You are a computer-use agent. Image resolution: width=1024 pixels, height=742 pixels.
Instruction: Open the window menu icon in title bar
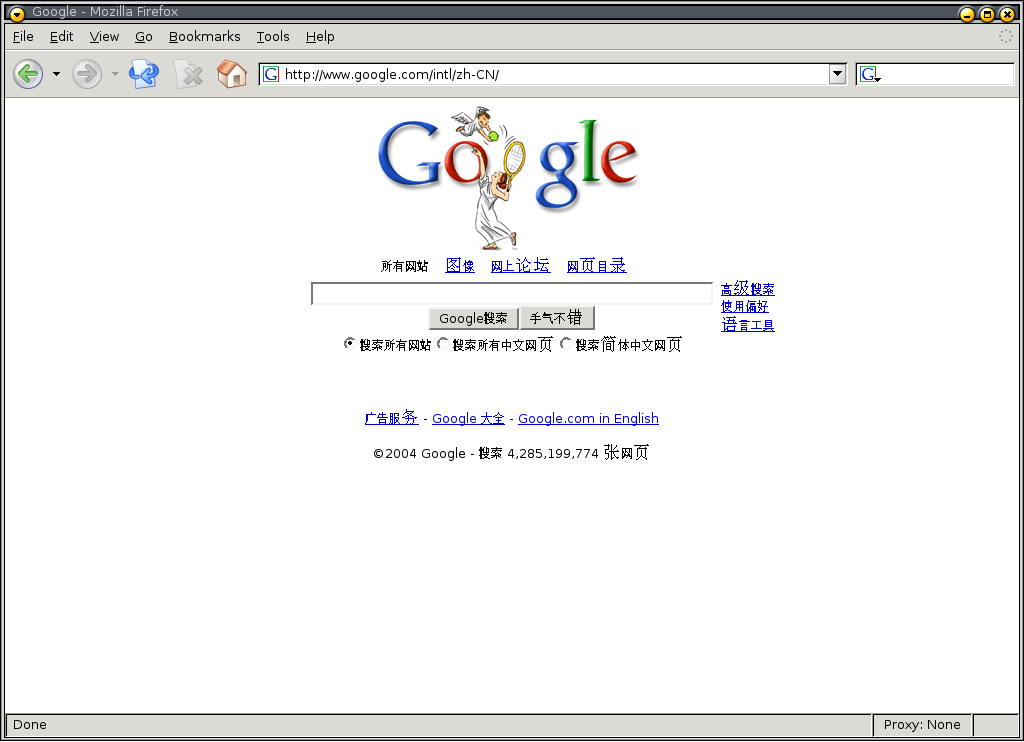17,13
